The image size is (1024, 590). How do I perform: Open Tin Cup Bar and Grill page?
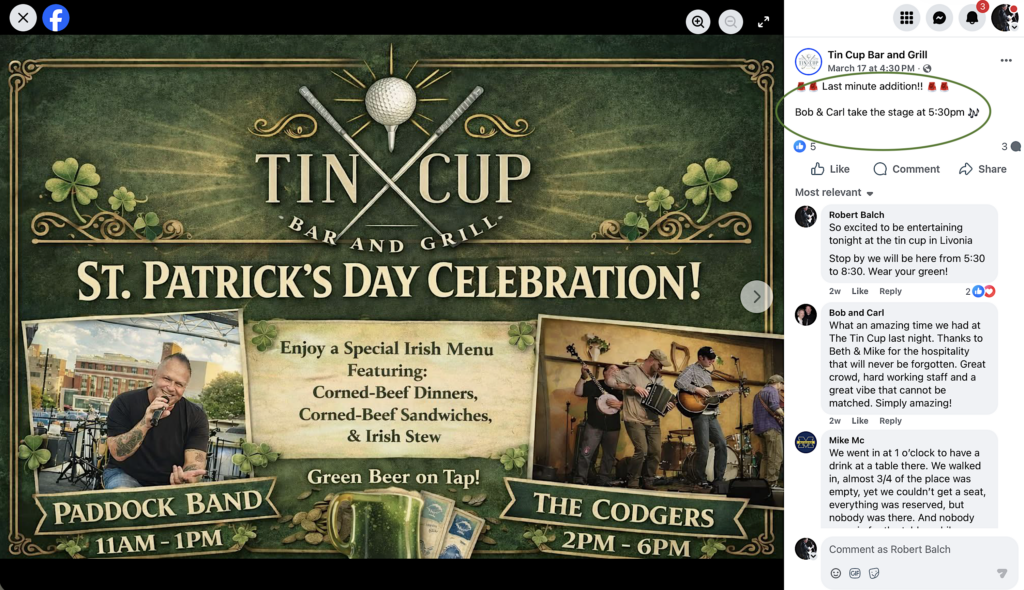click(877, 55)
